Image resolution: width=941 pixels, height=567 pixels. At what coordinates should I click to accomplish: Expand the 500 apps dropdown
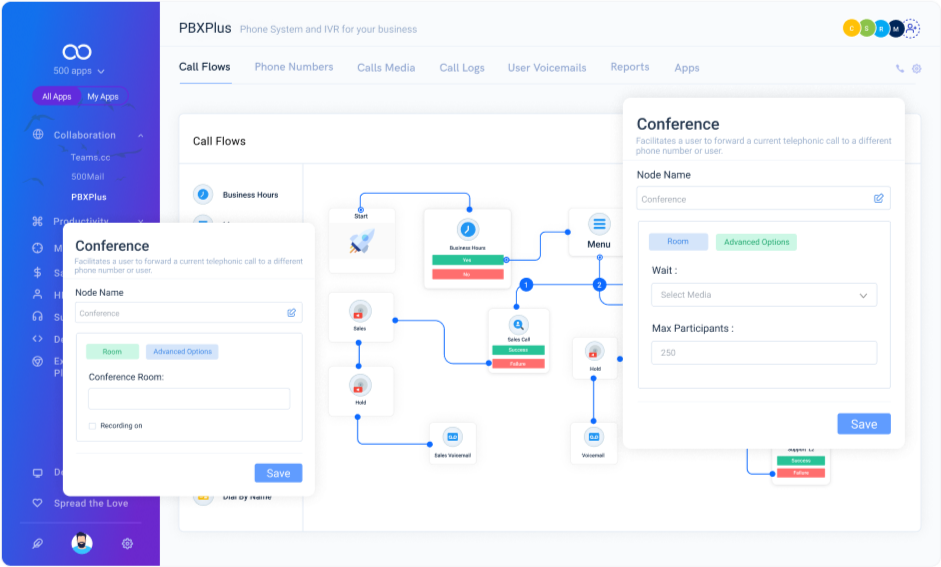79,71
